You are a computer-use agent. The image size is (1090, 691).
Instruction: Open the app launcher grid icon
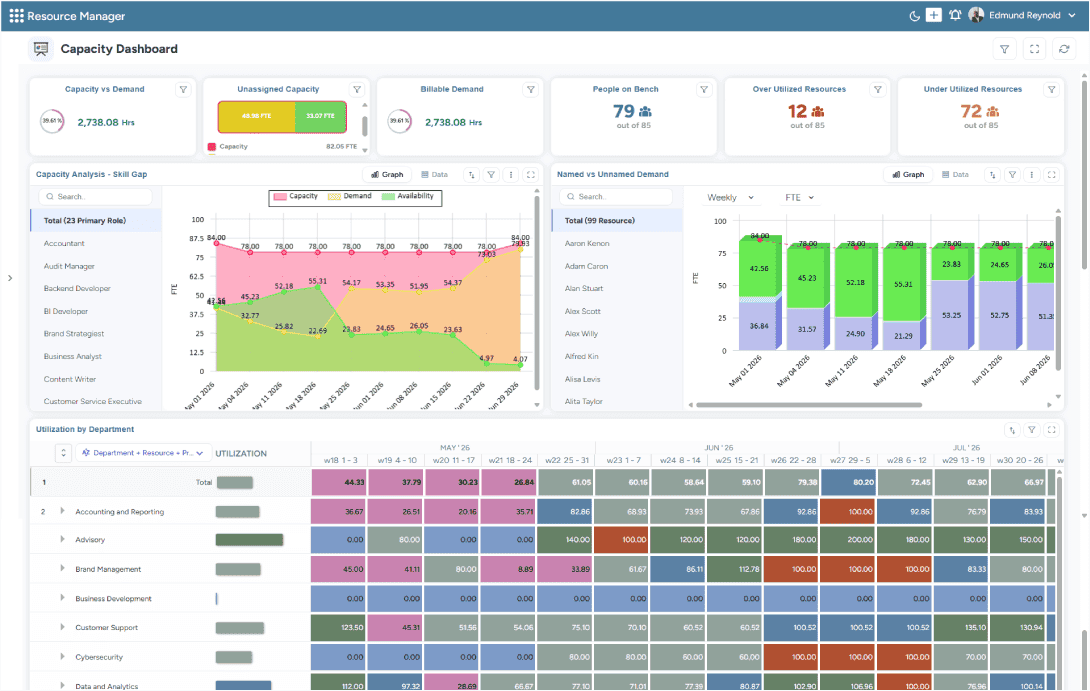16,15
